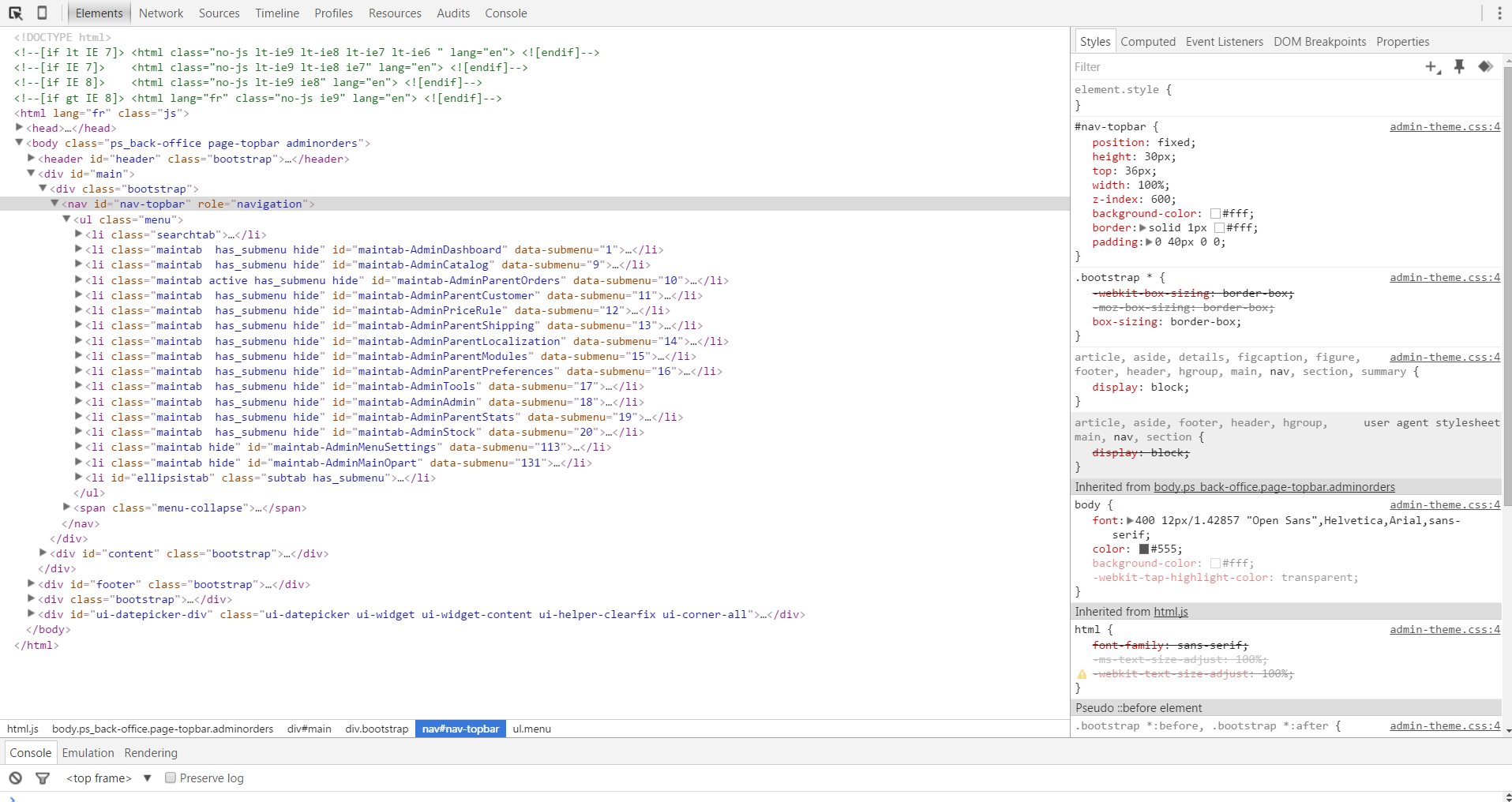Collapse the nav#nav-topbar node
The height and width of the screenshot is (802, 1512).
55,204
